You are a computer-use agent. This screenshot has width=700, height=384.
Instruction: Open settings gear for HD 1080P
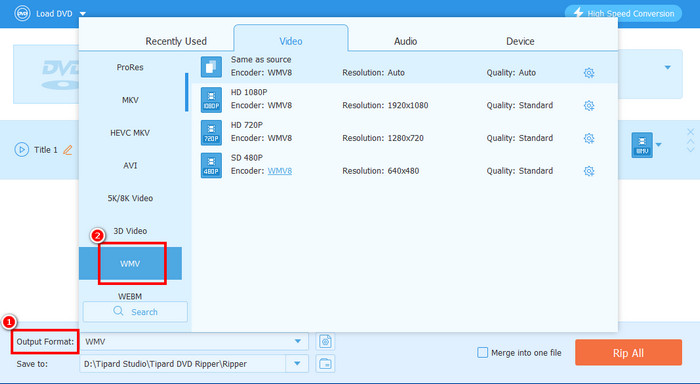pyautogui.click(x=589, y=105)
